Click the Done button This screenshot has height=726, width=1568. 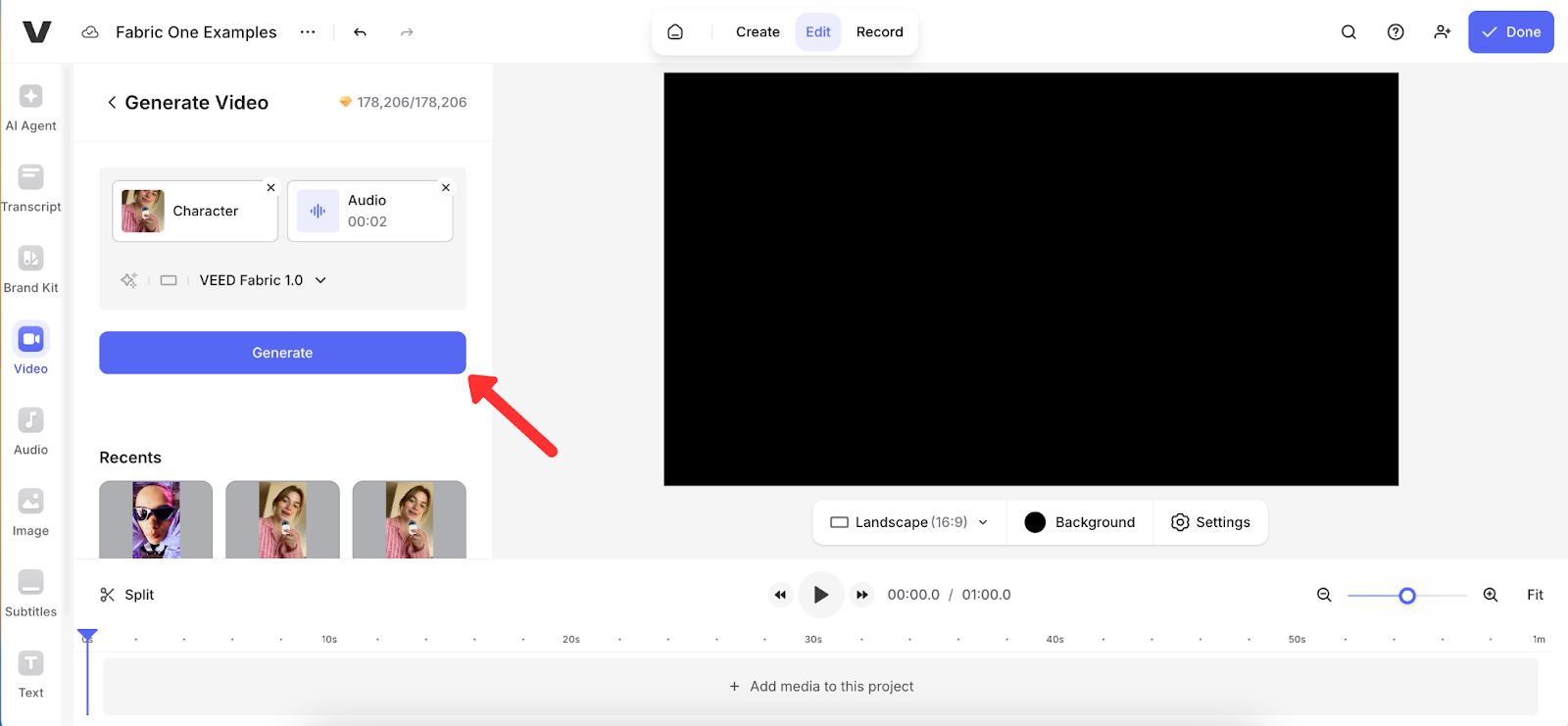pyautogui.click(x=1510, y=32)
